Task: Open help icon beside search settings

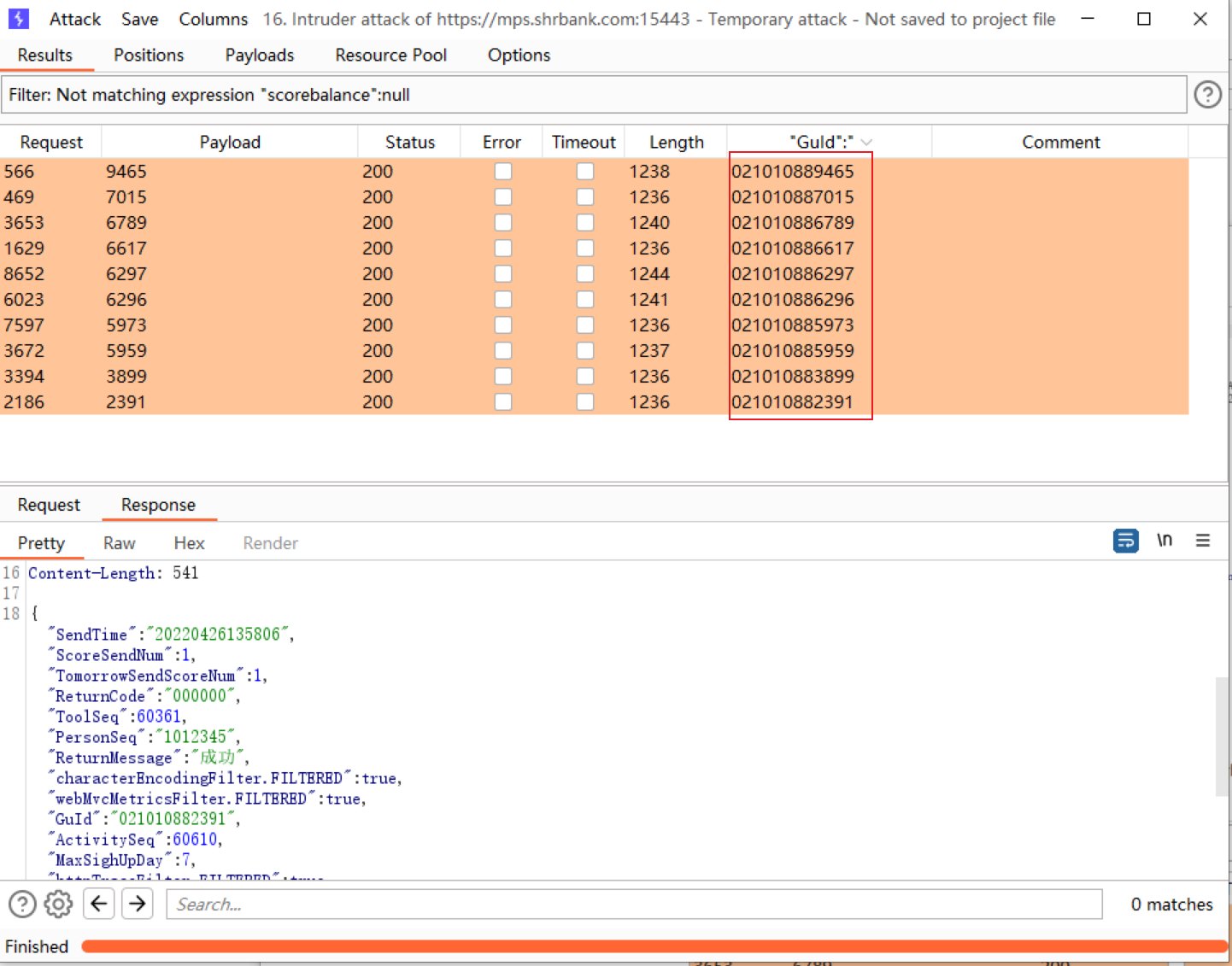Action: click(x=22, y=904)
